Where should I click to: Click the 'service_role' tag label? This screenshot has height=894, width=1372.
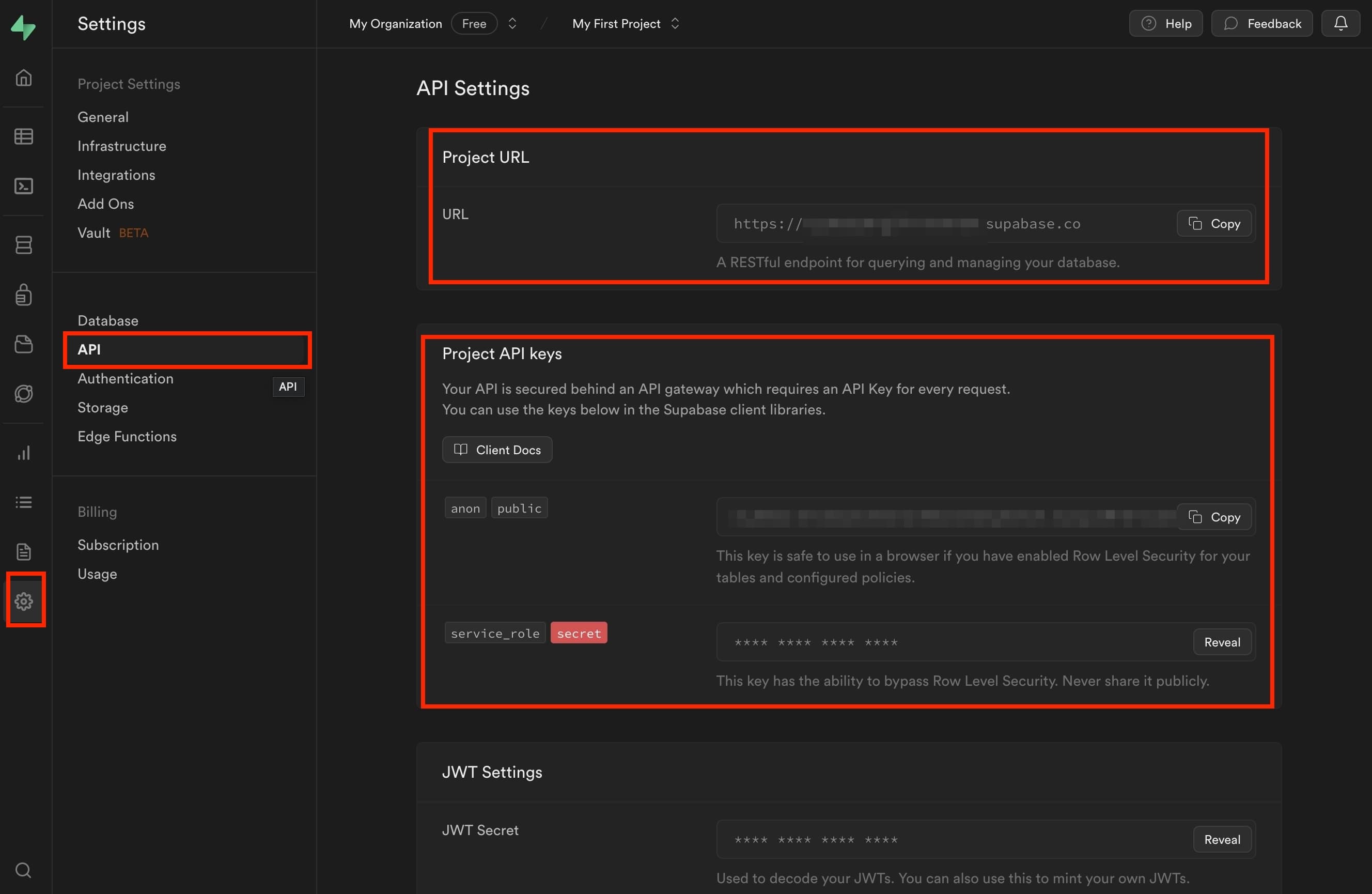[495, 634]
